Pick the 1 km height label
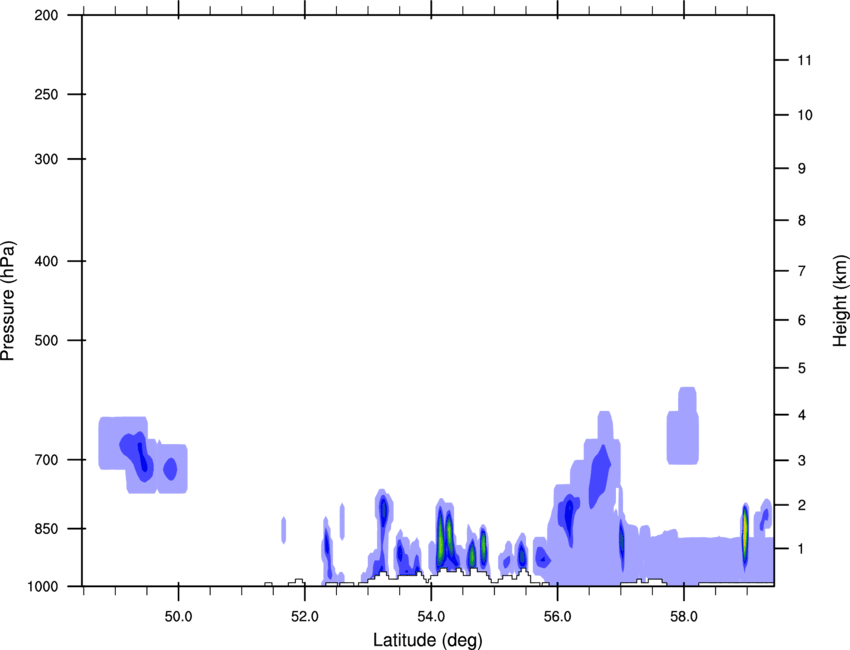 (x=802, y=549)
